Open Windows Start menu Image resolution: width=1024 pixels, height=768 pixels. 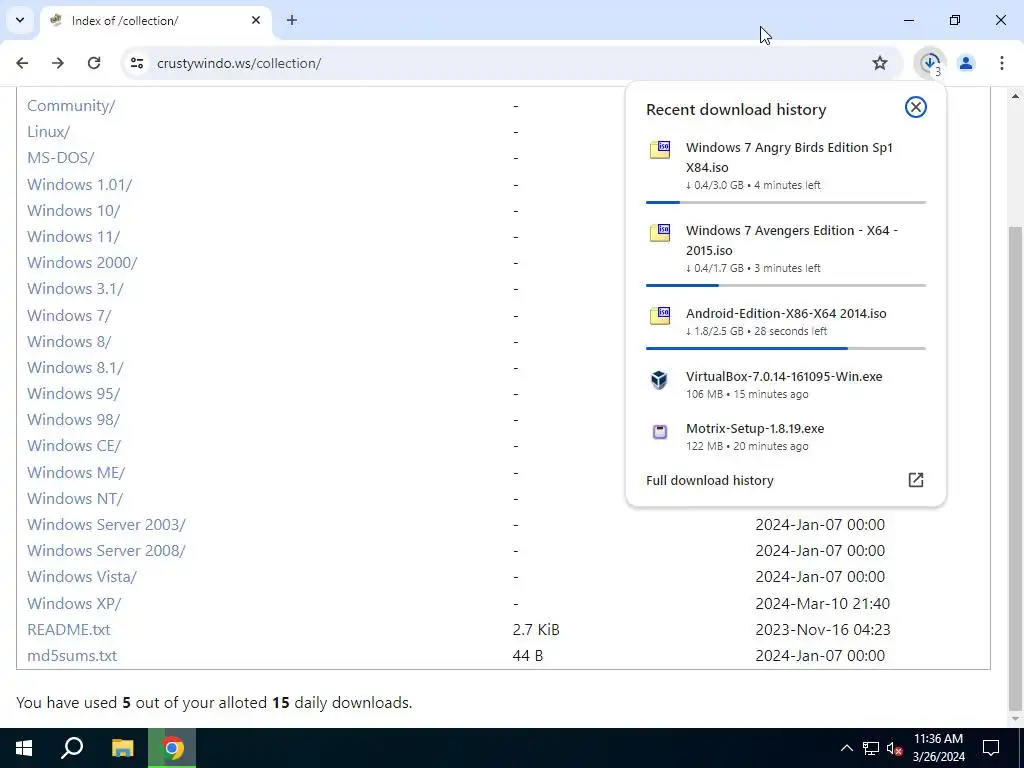coord(24,748)
